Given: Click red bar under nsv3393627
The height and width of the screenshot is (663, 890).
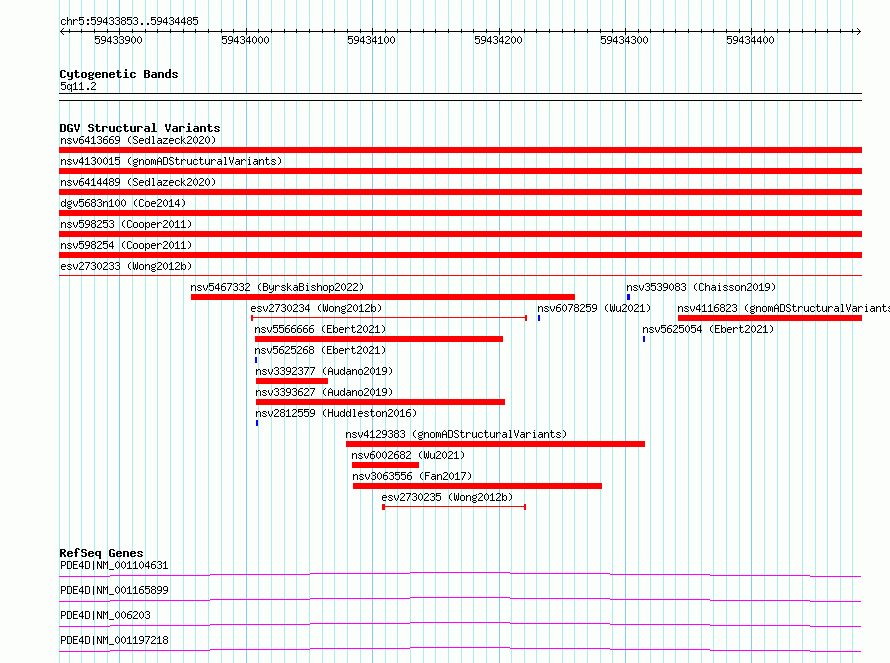Looking at the screenshot, I should [x=380, y=402].
